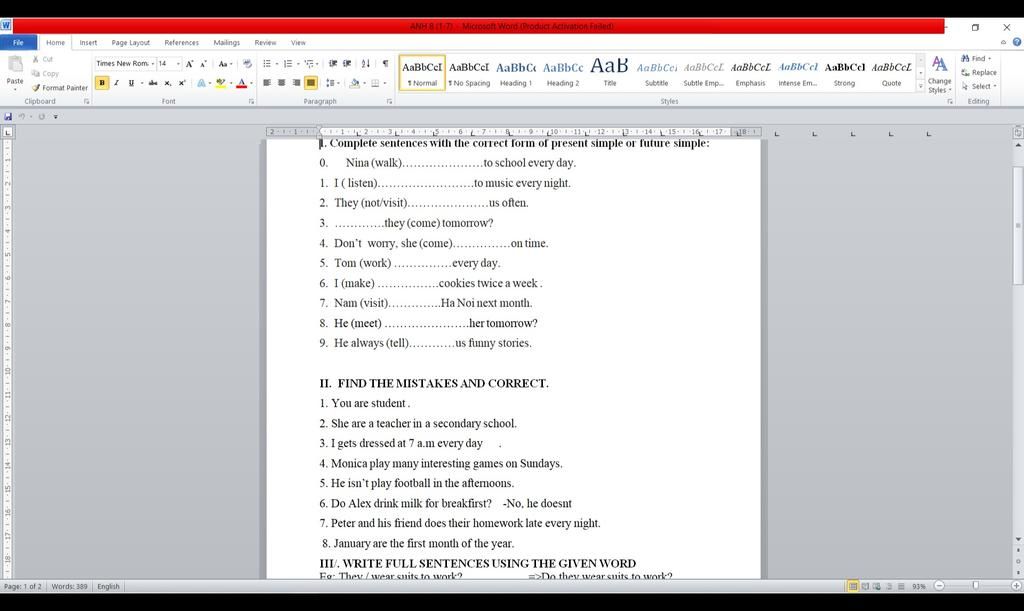This screenshot has width=1024, height=611.
Task: Click the Text Effects icon
Action: (201, 83)
